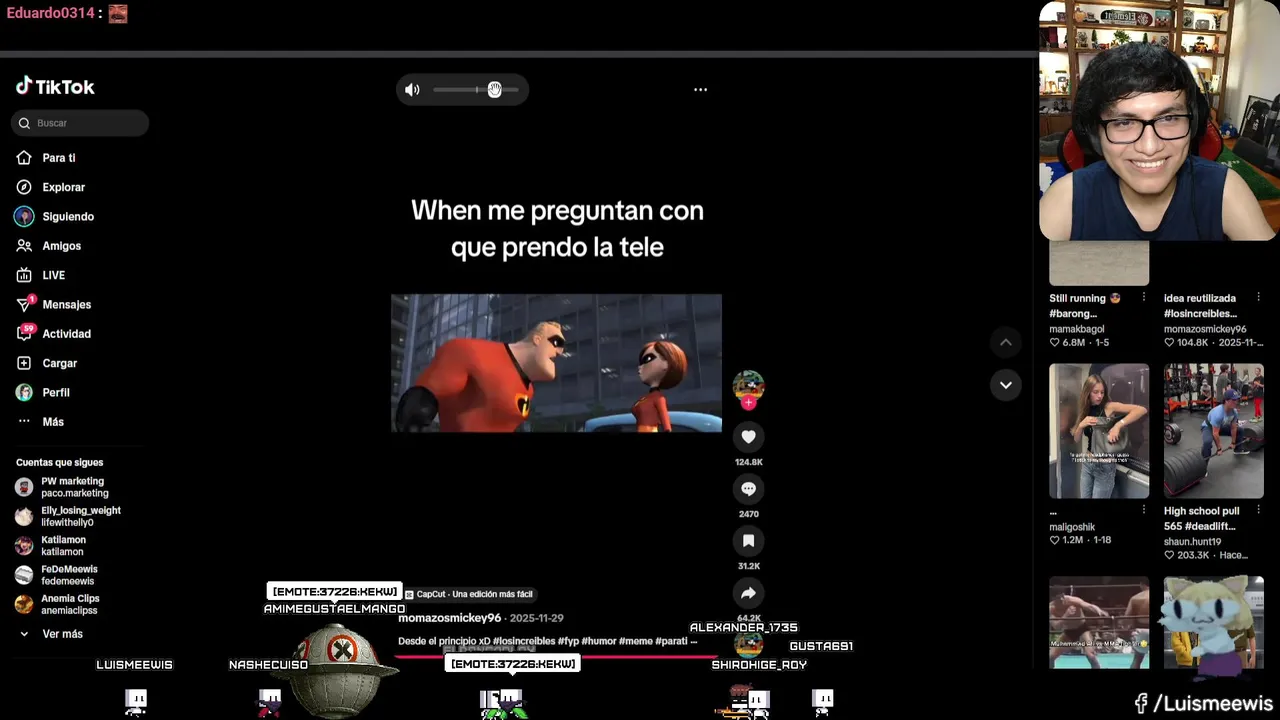The image size is (1280, 720).
Task: Click the Actividad icon with badge
Action: click(x=24, y=333)
